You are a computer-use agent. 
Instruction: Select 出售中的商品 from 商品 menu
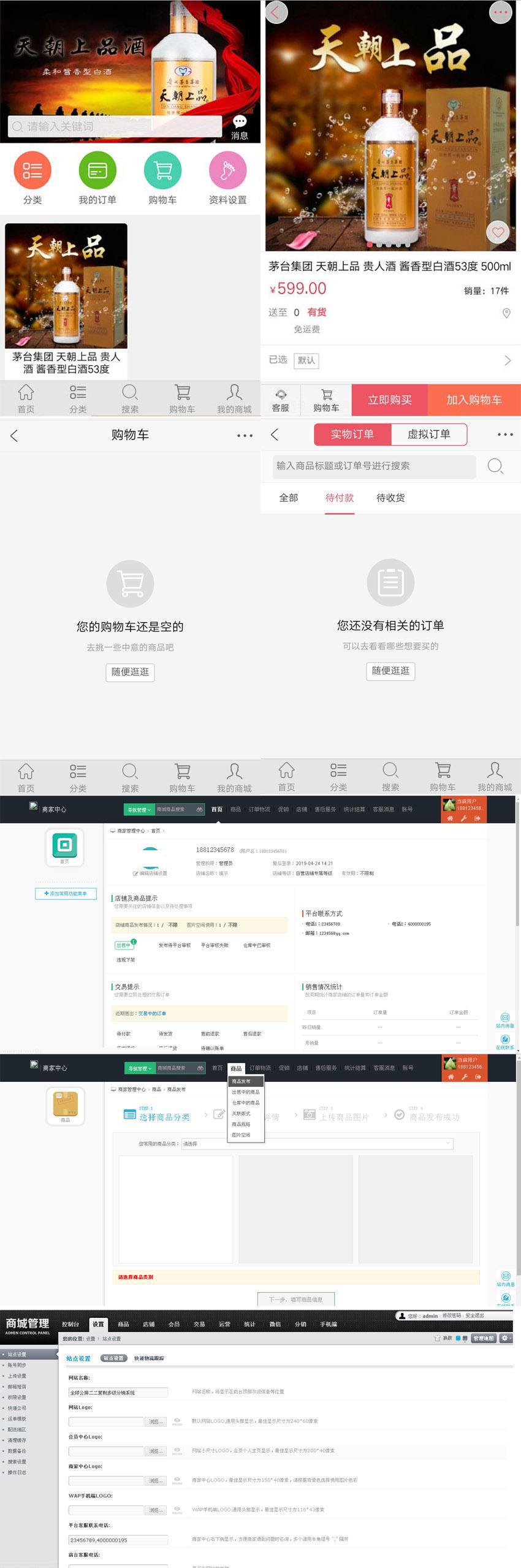pos(246,1092)
